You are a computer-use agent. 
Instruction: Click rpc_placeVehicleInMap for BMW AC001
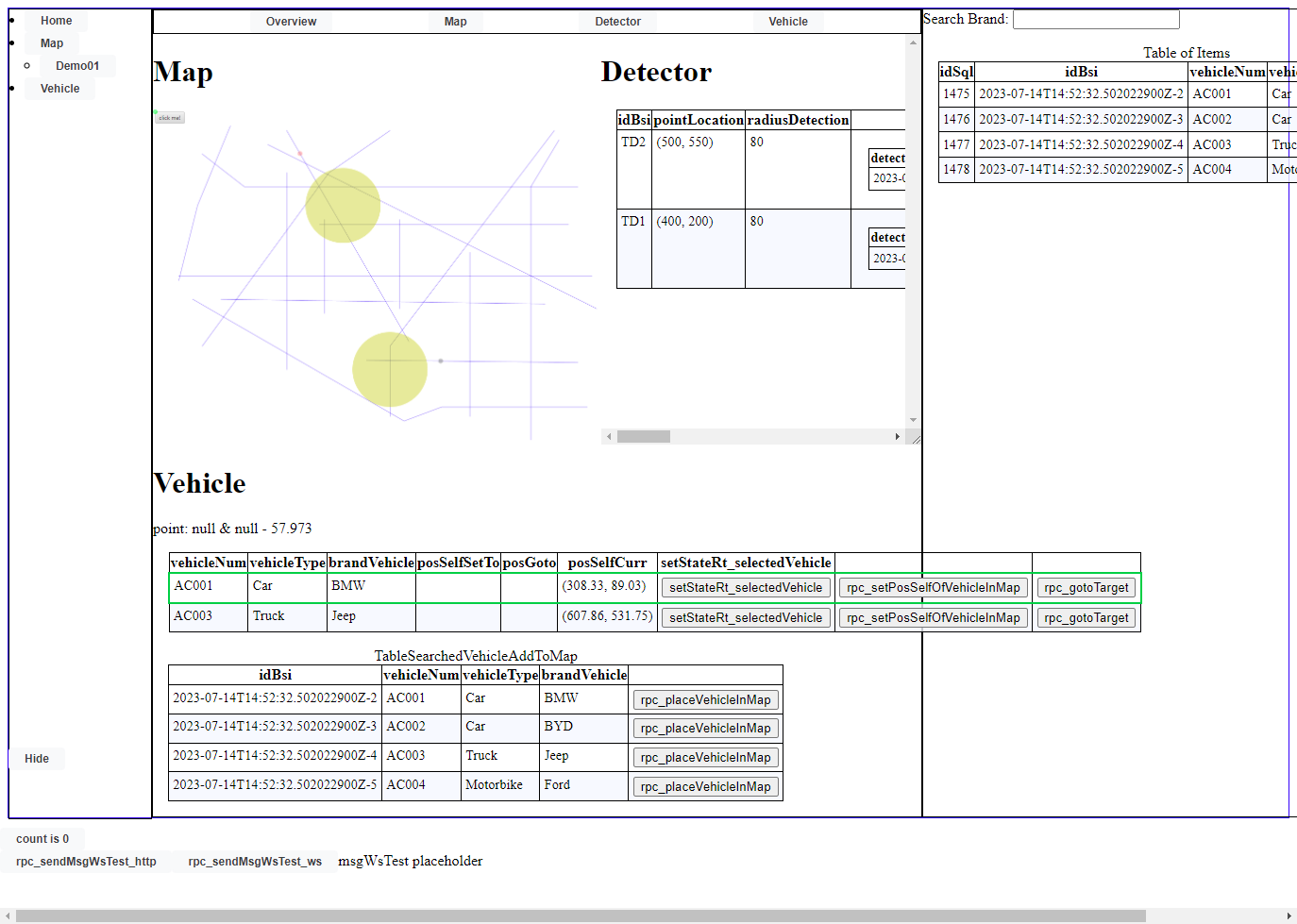point(705,700)
